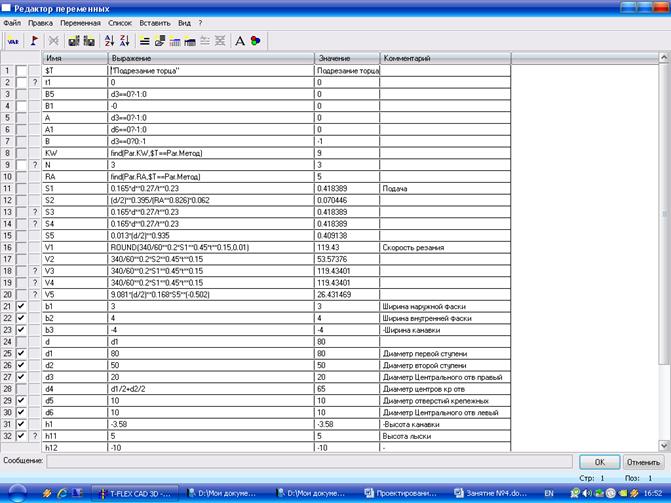Click the Имя column header
The image size is (671, 503).
[75, 58]
